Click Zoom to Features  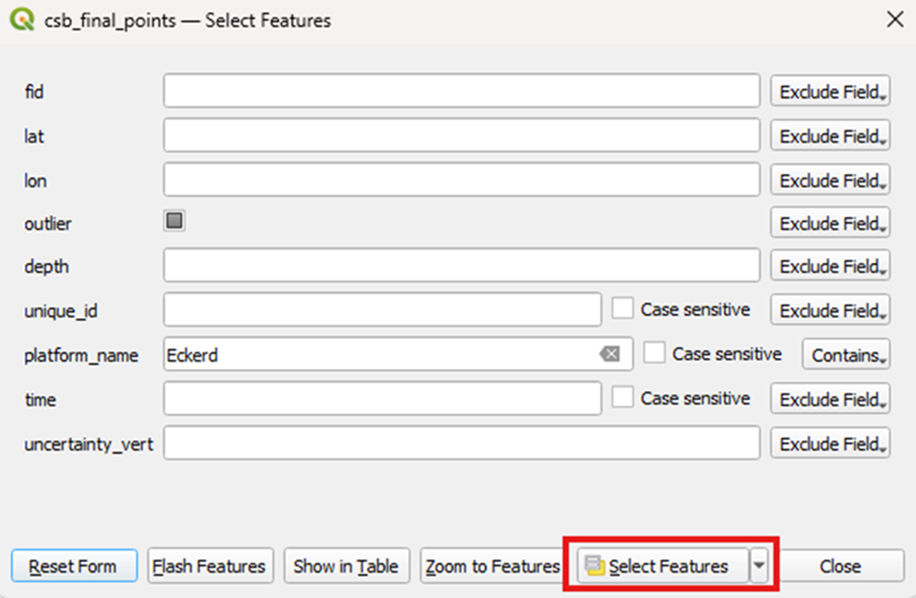(492, 566)
